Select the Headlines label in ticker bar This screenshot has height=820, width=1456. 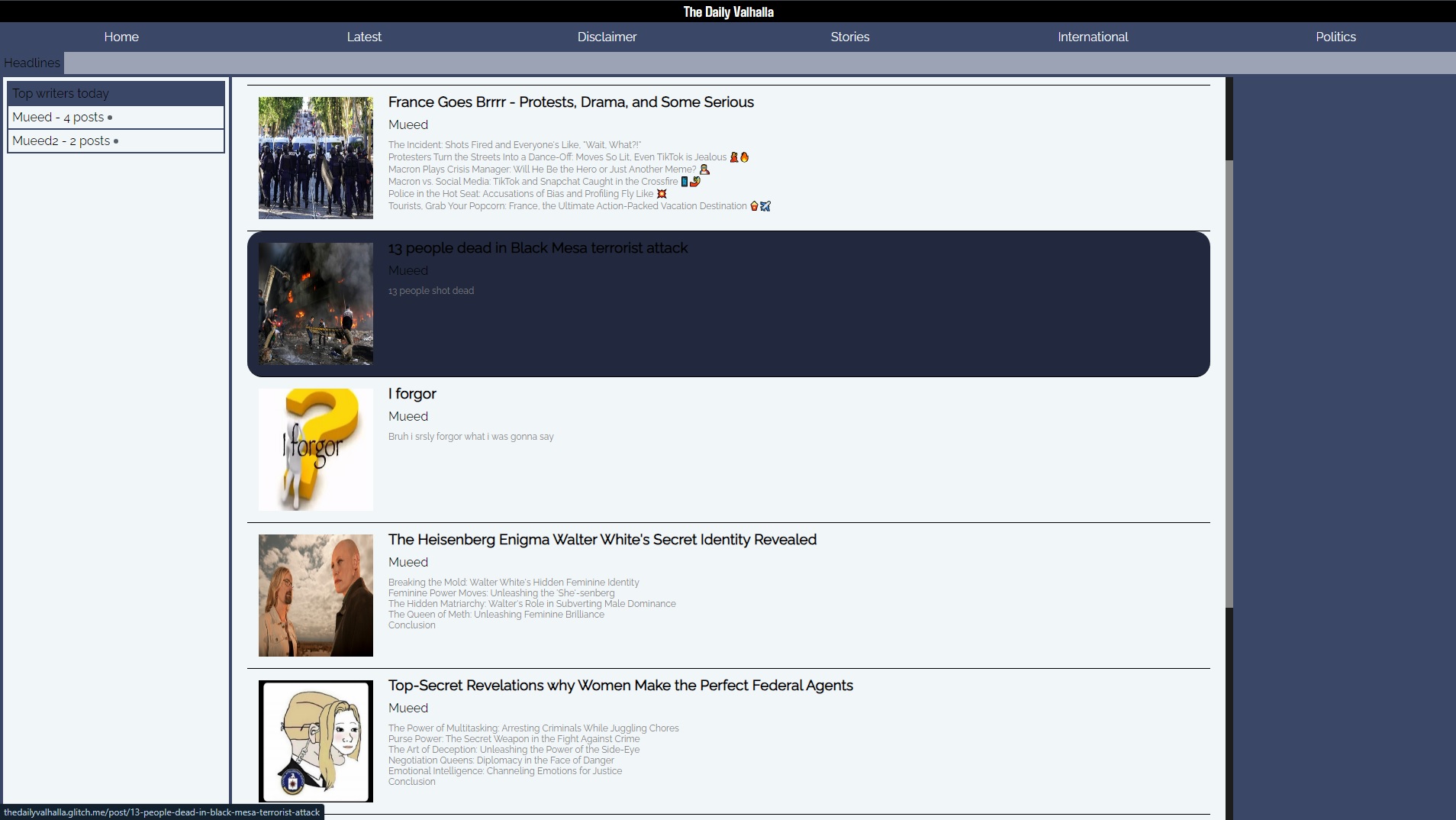(x=32, y=63)
